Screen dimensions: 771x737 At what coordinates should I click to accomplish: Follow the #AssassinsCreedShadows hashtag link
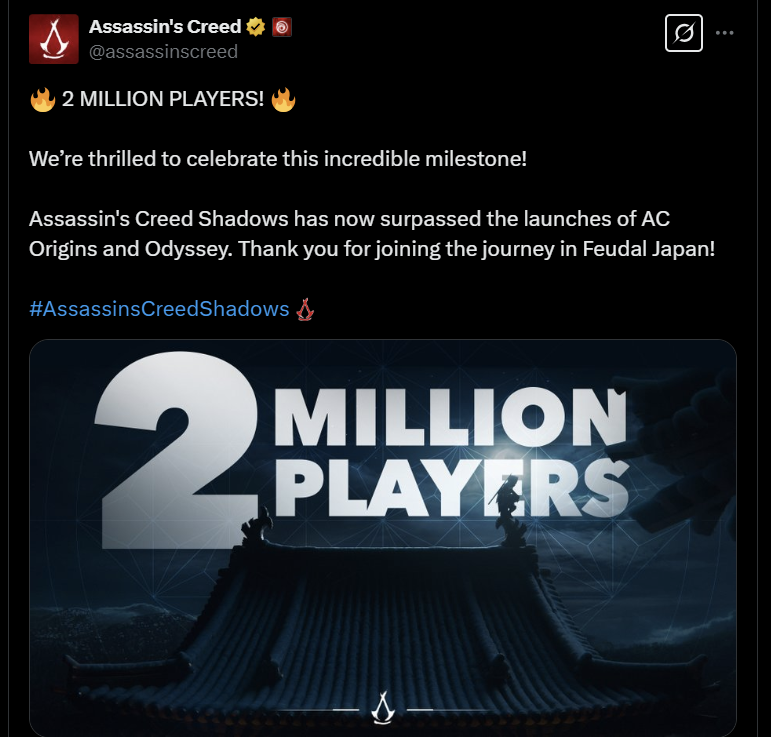click(159, 309)
